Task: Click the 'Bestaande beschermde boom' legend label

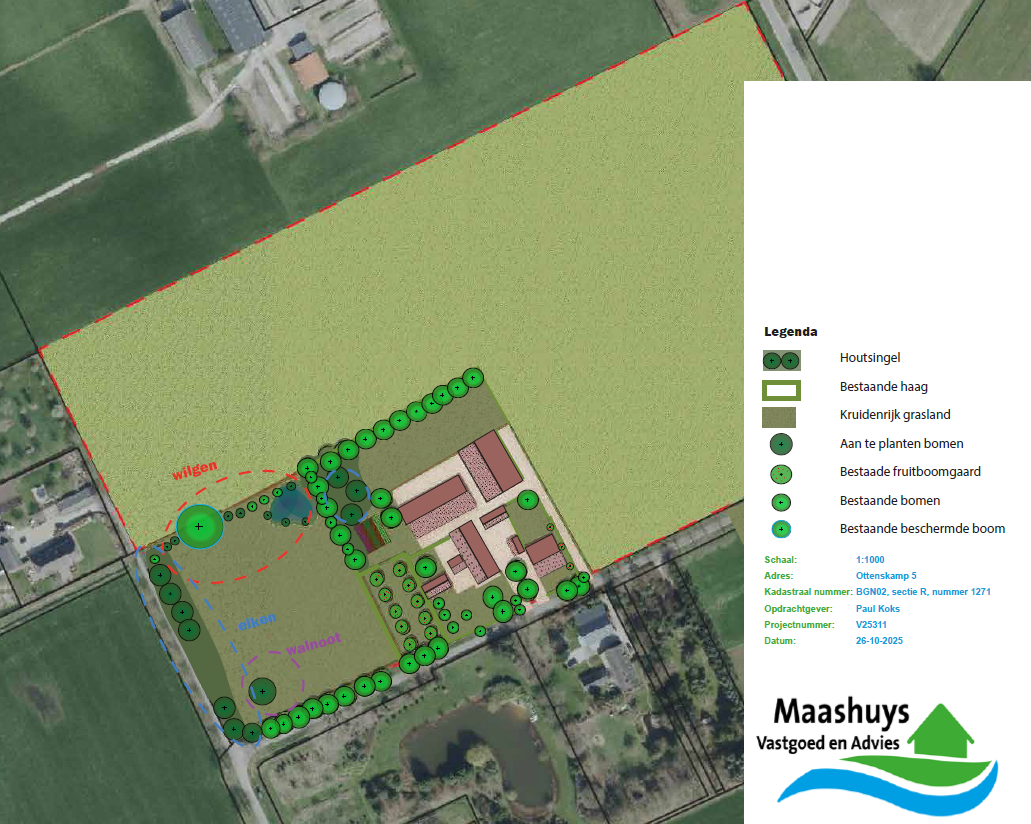Action: 923,529
